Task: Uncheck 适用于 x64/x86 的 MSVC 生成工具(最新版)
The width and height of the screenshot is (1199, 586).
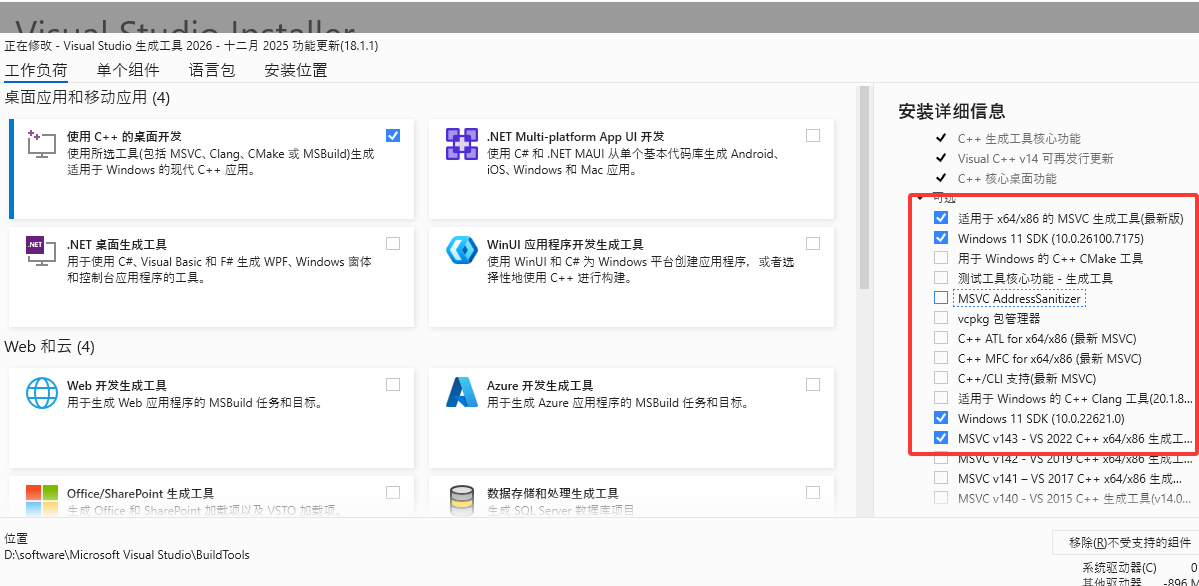Action: [941, 218]
